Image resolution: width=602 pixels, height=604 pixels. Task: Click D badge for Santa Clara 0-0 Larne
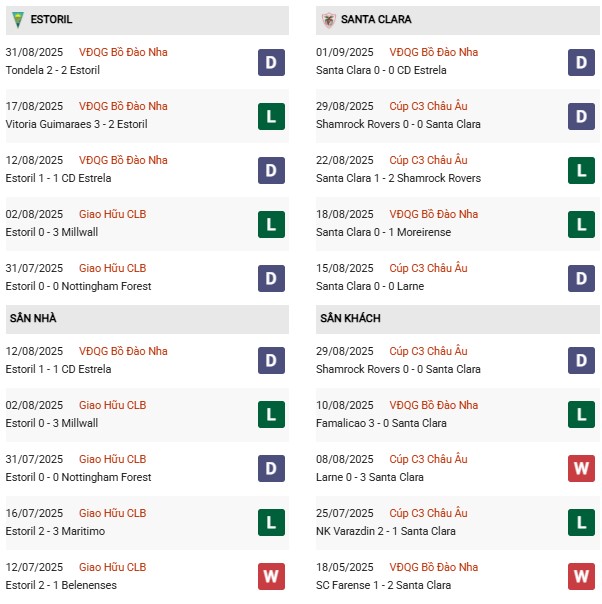[x=583, y=279]
